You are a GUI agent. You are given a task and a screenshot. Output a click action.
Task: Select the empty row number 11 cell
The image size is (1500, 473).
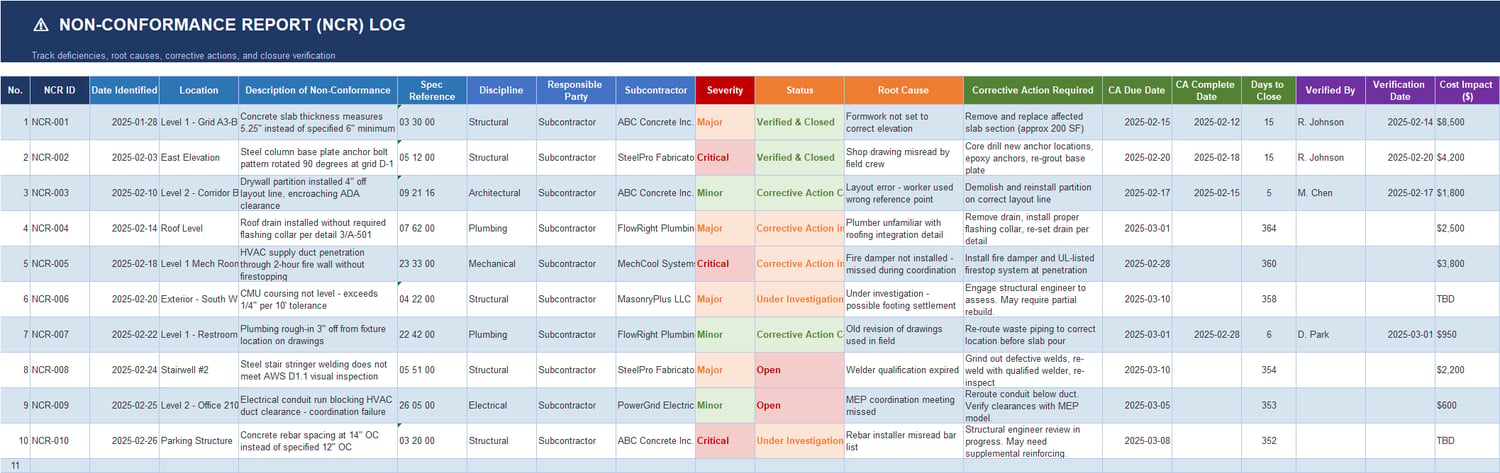(x=15, y=466)
